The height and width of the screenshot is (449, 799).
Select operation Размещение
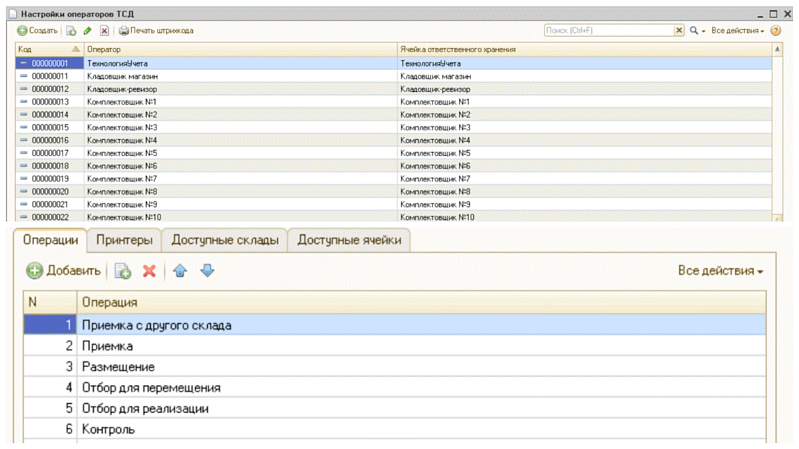(394, 367)
